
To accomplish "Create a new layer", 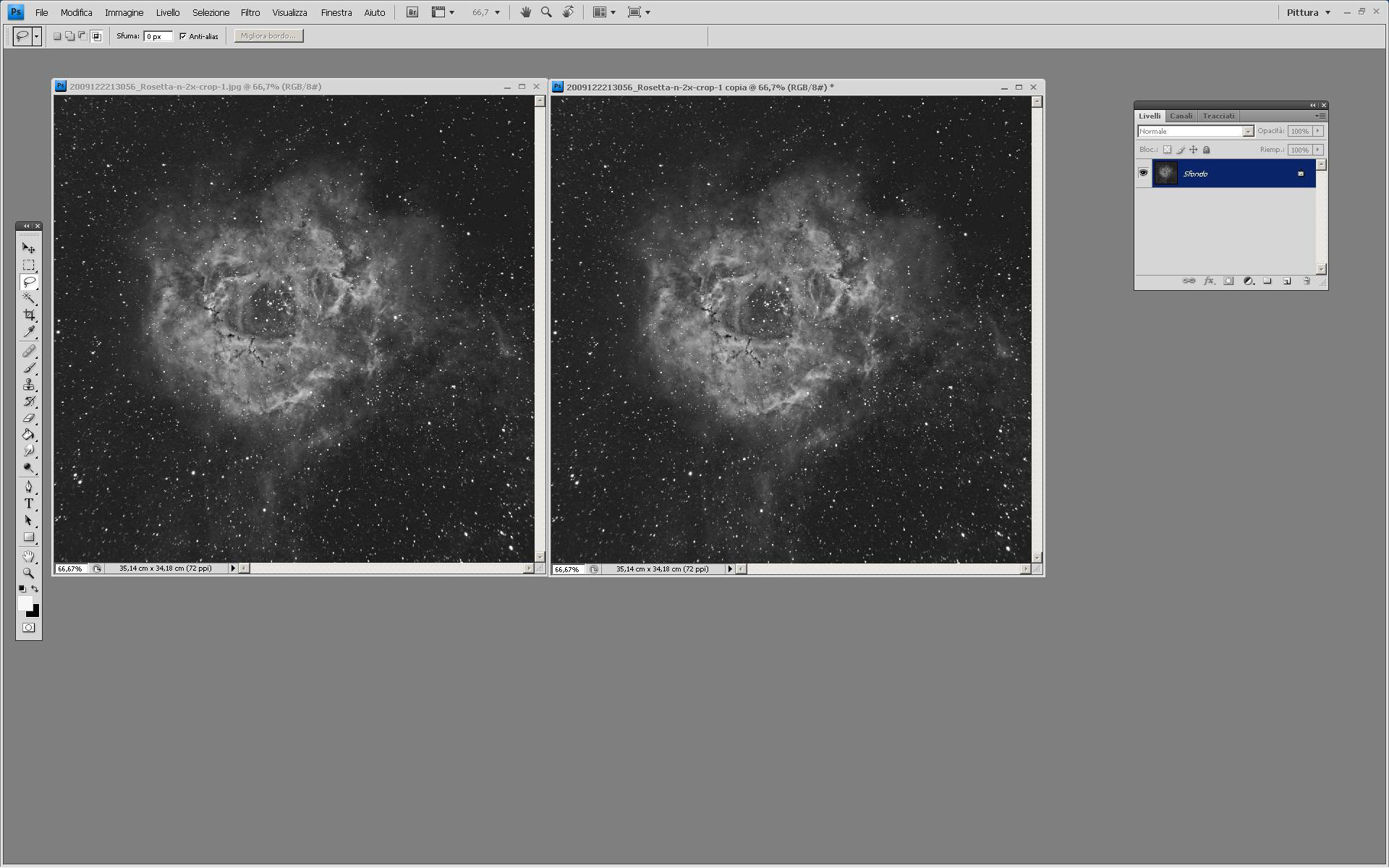I will [x=1287, y=281].
